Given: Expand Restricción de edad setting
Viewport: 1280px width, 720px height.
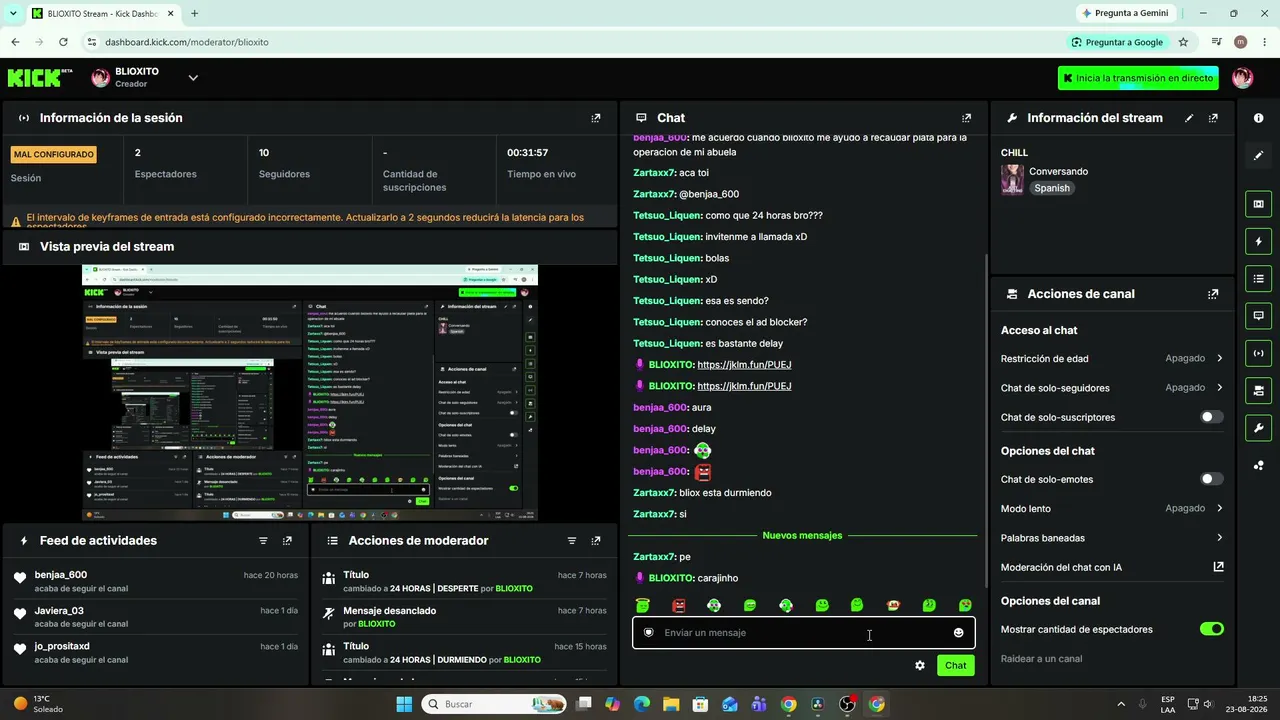Looking at the screenshot, I should pos(1112,358).
